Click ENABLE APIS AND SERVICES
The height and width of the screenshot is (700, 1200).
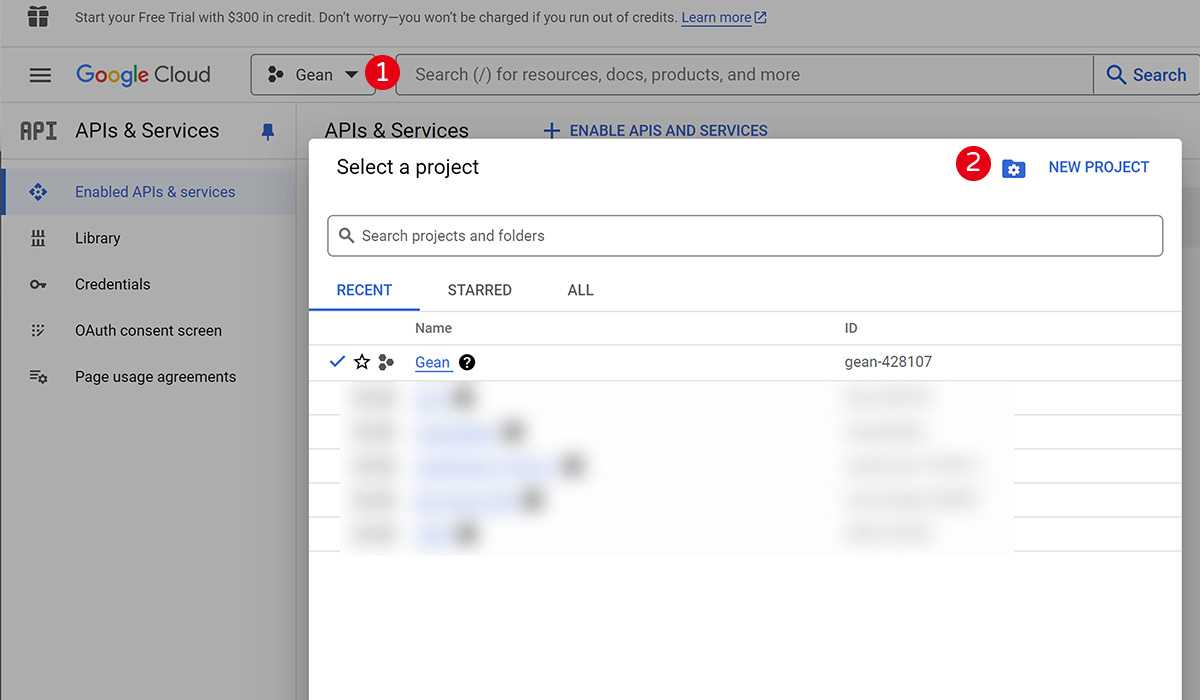[655, 131]
